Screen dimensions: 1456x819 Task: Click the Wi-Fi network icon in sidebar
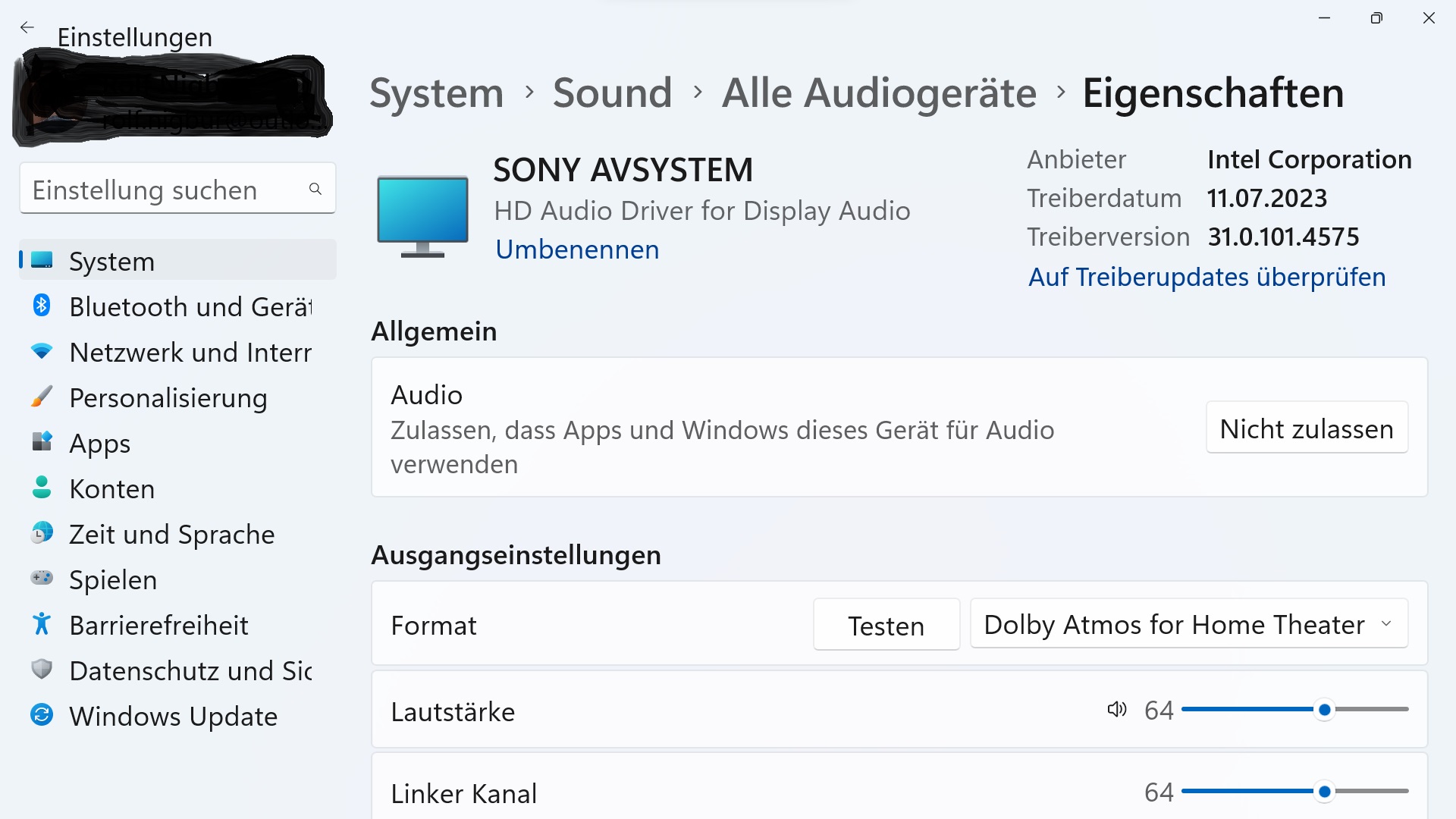pyautogui.click(x=42, y=351)
